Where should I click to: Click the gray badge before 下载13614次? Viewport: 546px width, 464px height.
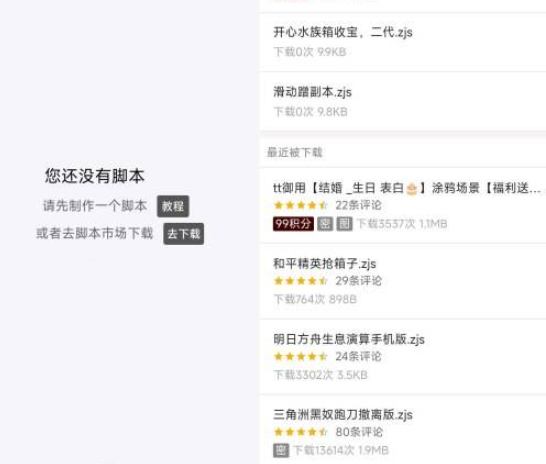click(281, 450)
